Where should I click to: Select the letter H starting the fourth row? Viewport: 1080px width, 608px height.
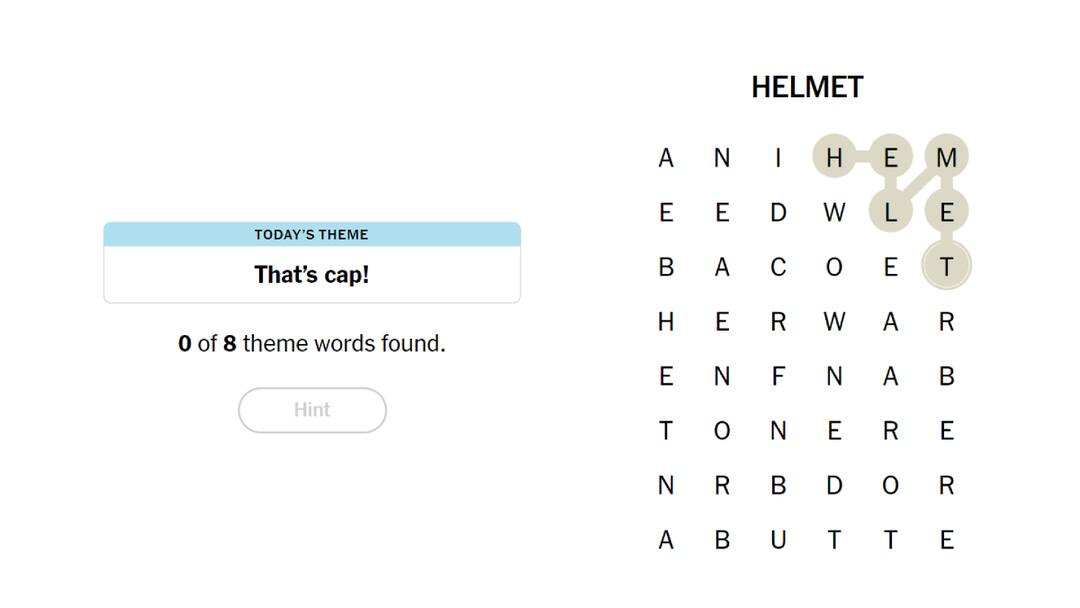(664, 321)
